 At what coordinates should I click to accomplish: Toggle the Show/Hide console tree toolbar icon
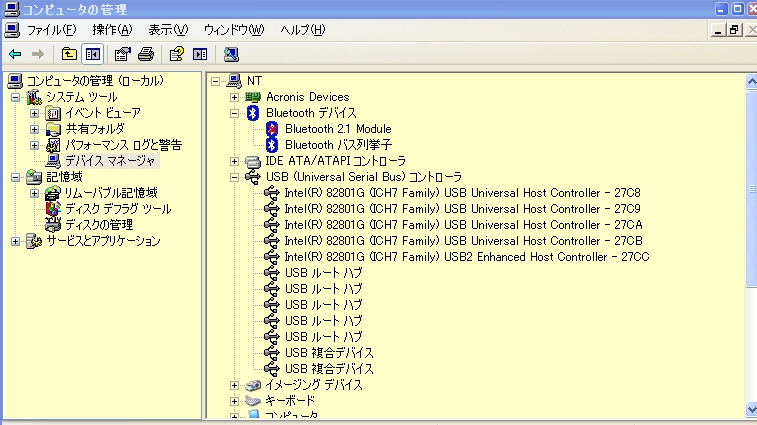tap(93, 54)
